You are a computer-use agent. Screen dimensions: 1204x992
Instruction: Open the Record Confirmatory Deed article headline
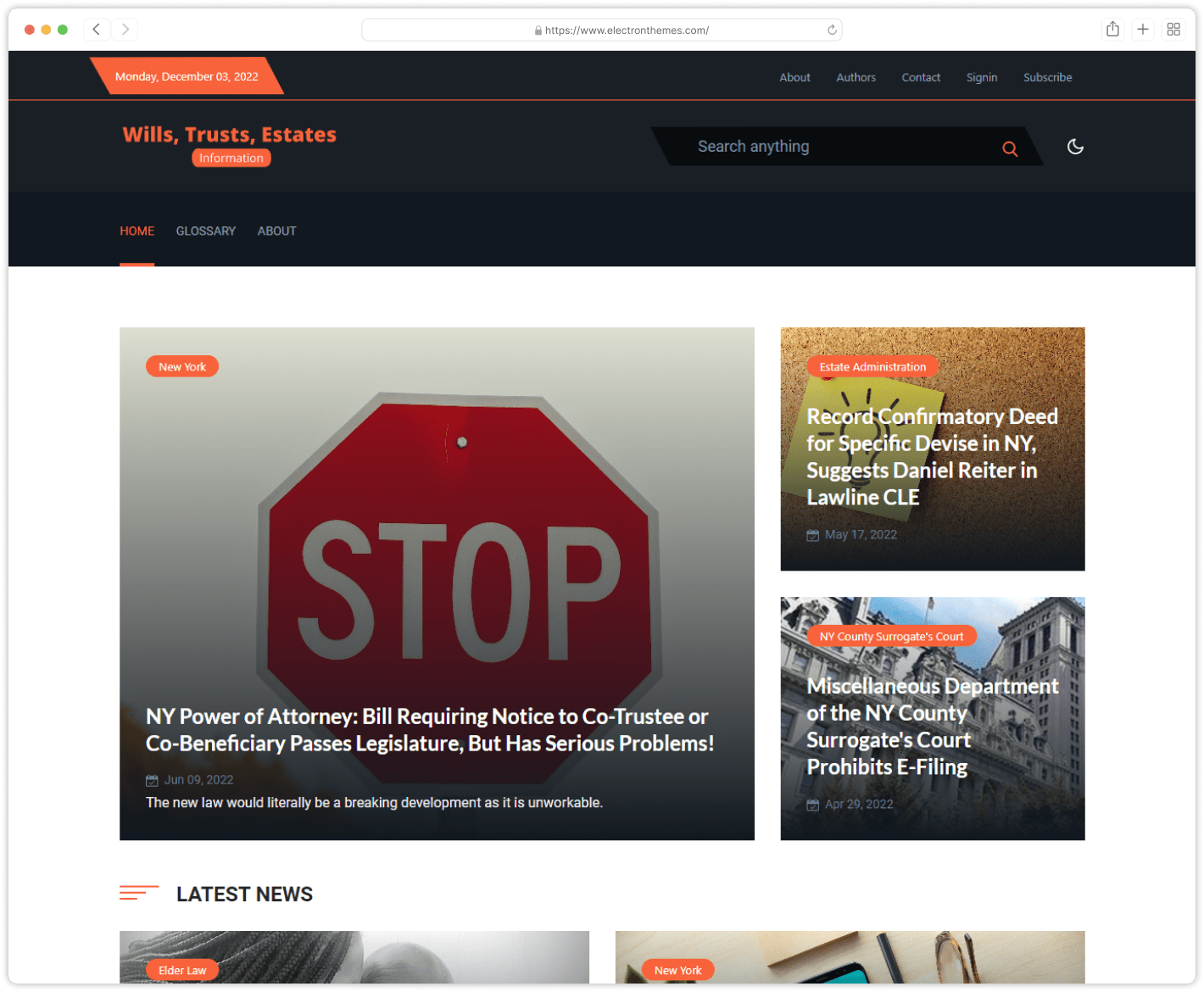tap(932, 457)
